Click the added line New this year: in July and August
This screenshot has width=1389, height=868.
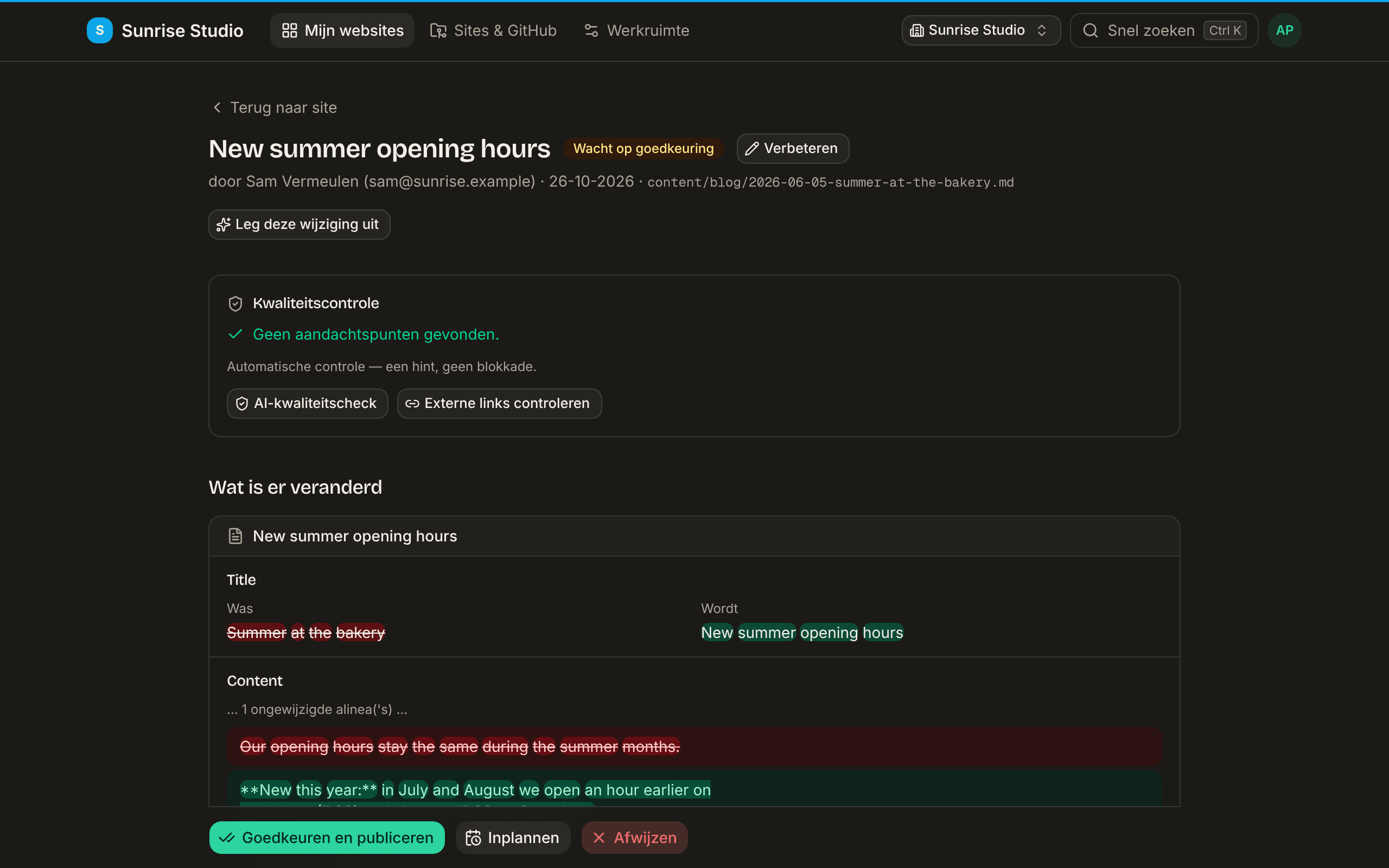point(694,789)
